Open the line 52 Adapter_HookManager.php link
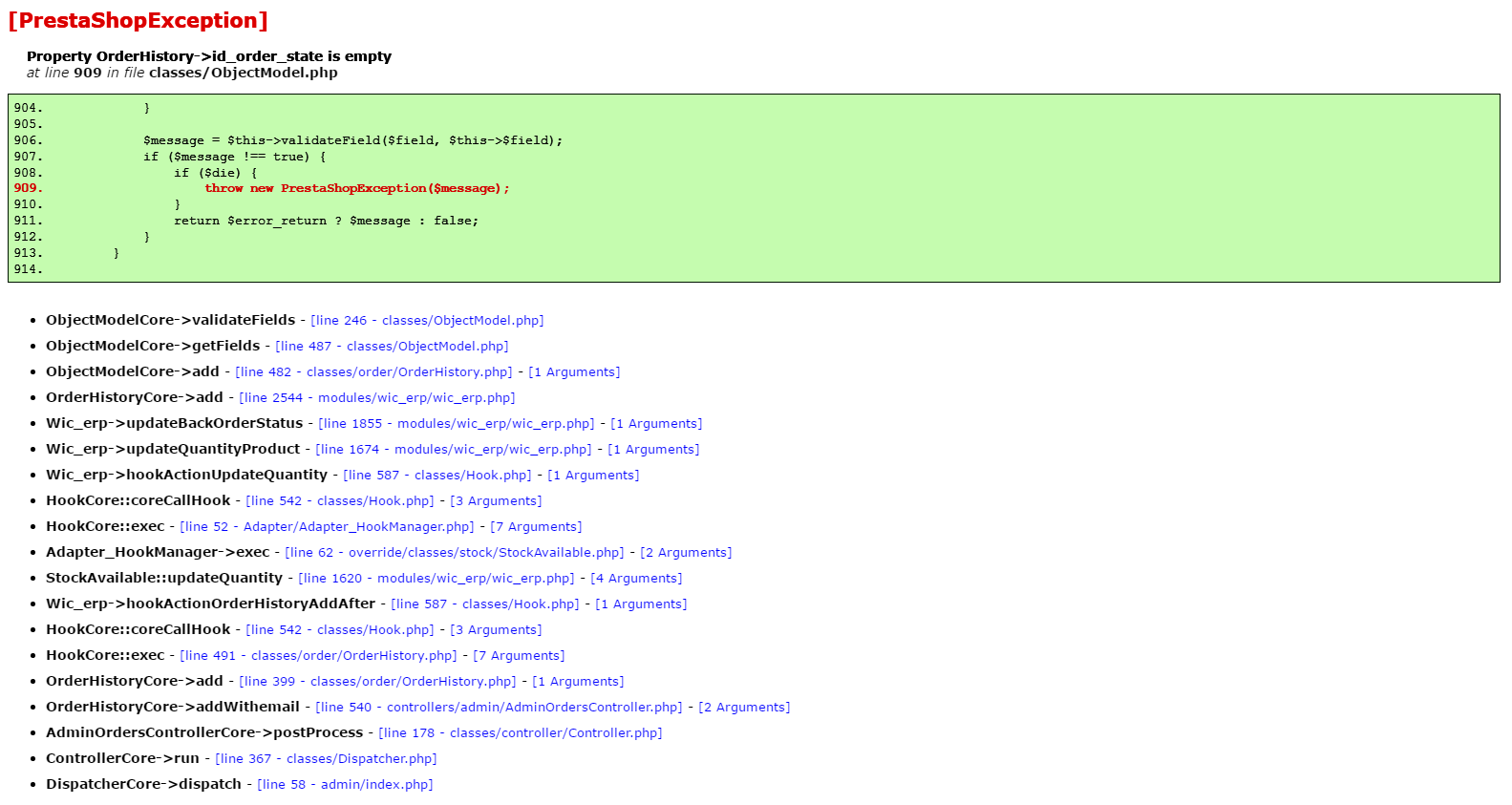Image resolution: width=1512 pixels, height=805 pixels. click(x=327, y=527)
